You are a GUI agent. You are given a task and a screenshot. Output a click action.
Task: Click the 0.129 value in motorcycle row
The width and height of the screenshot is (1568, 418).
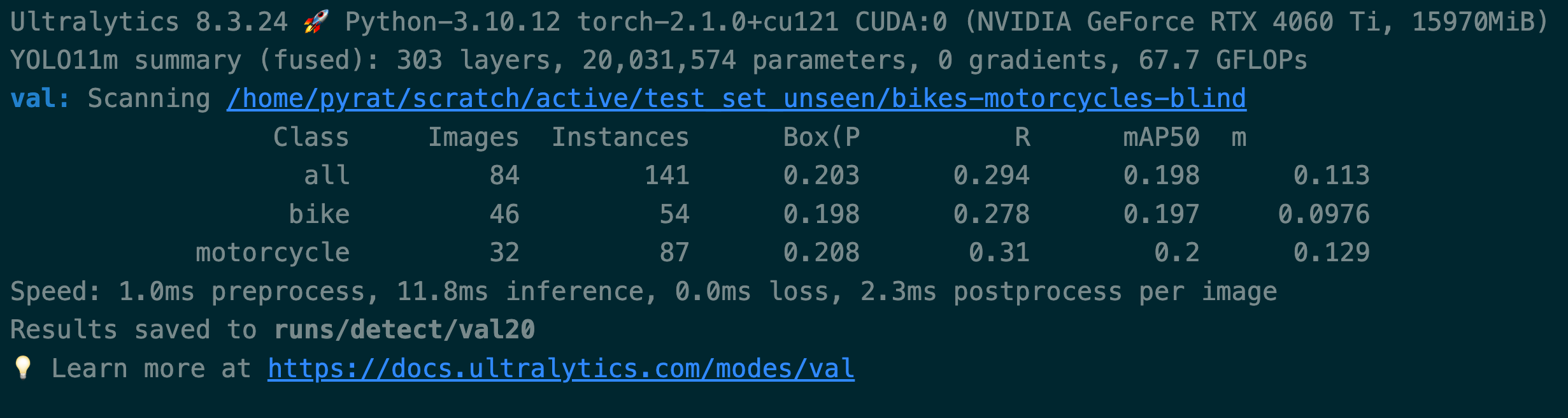tap(1331, 253)
